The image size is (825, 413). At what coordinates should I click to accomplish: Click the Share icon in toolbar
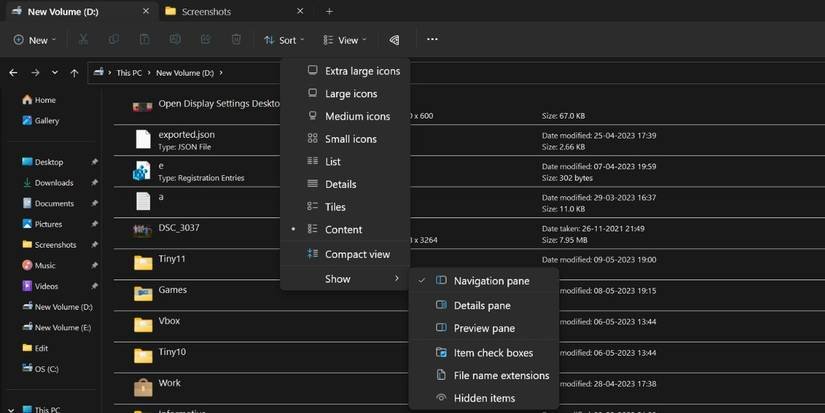click(206, 40)
